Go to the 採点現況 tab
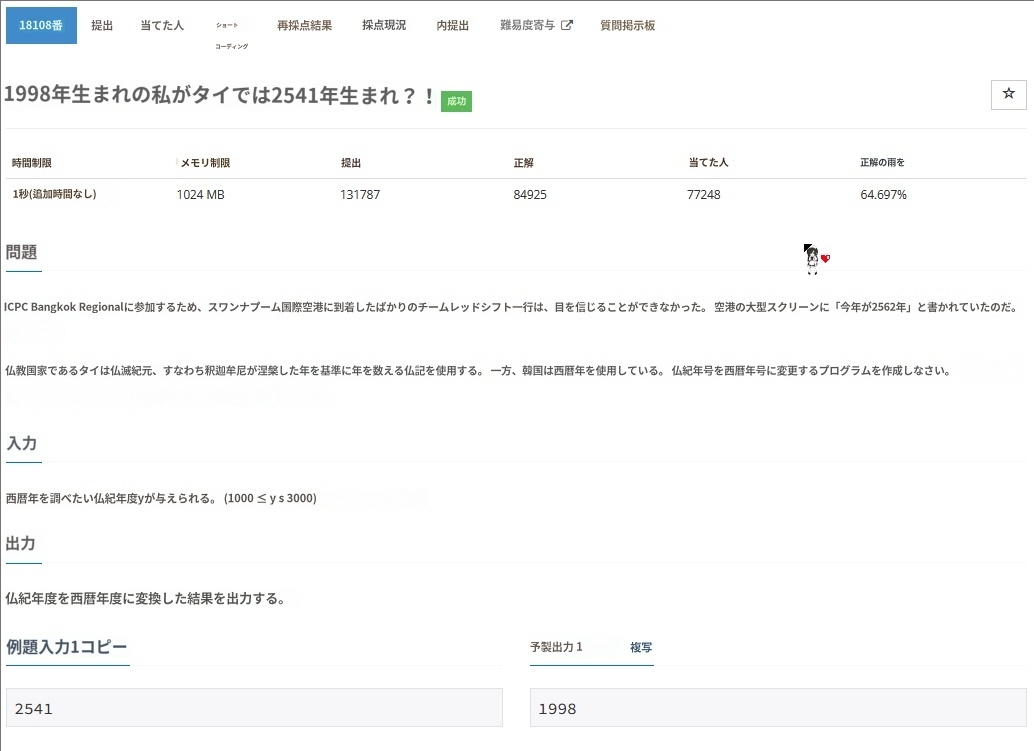The height and width of the screenshot is (751, 1034). [384, 26]
